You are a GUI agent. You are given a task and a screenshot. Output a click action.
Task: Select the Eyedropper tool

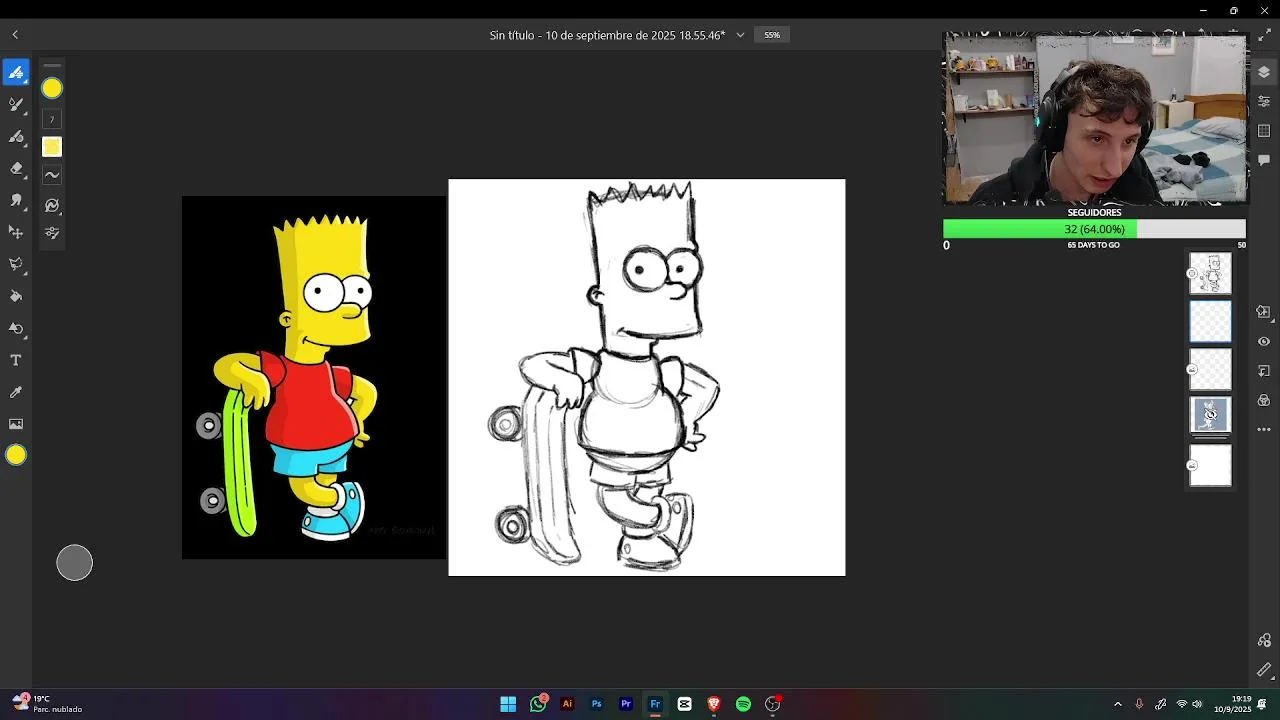click(x=16, y=392)
